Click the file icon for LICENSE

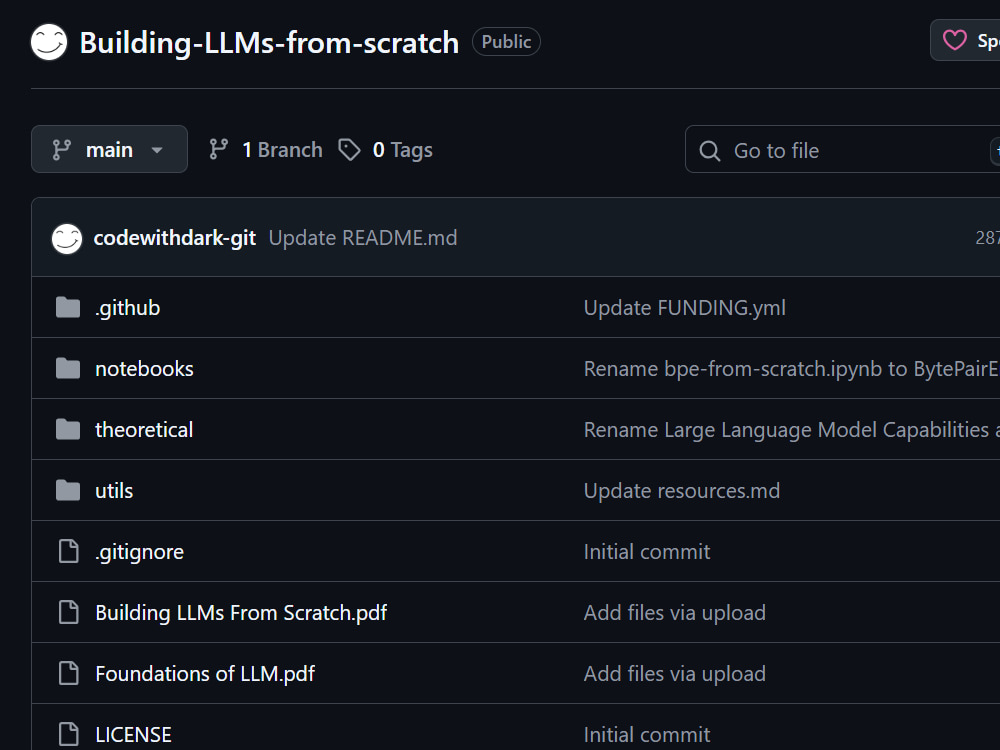[68, 734]
